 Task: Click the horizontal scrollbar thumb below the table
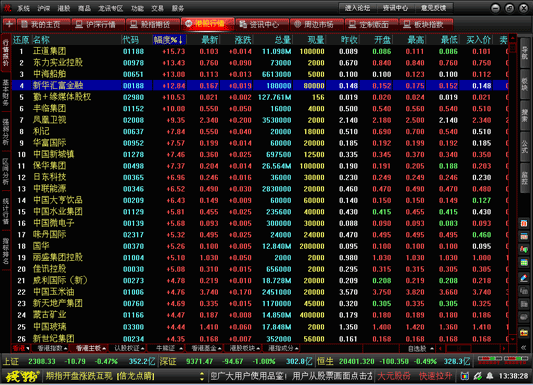click(459, 348)
